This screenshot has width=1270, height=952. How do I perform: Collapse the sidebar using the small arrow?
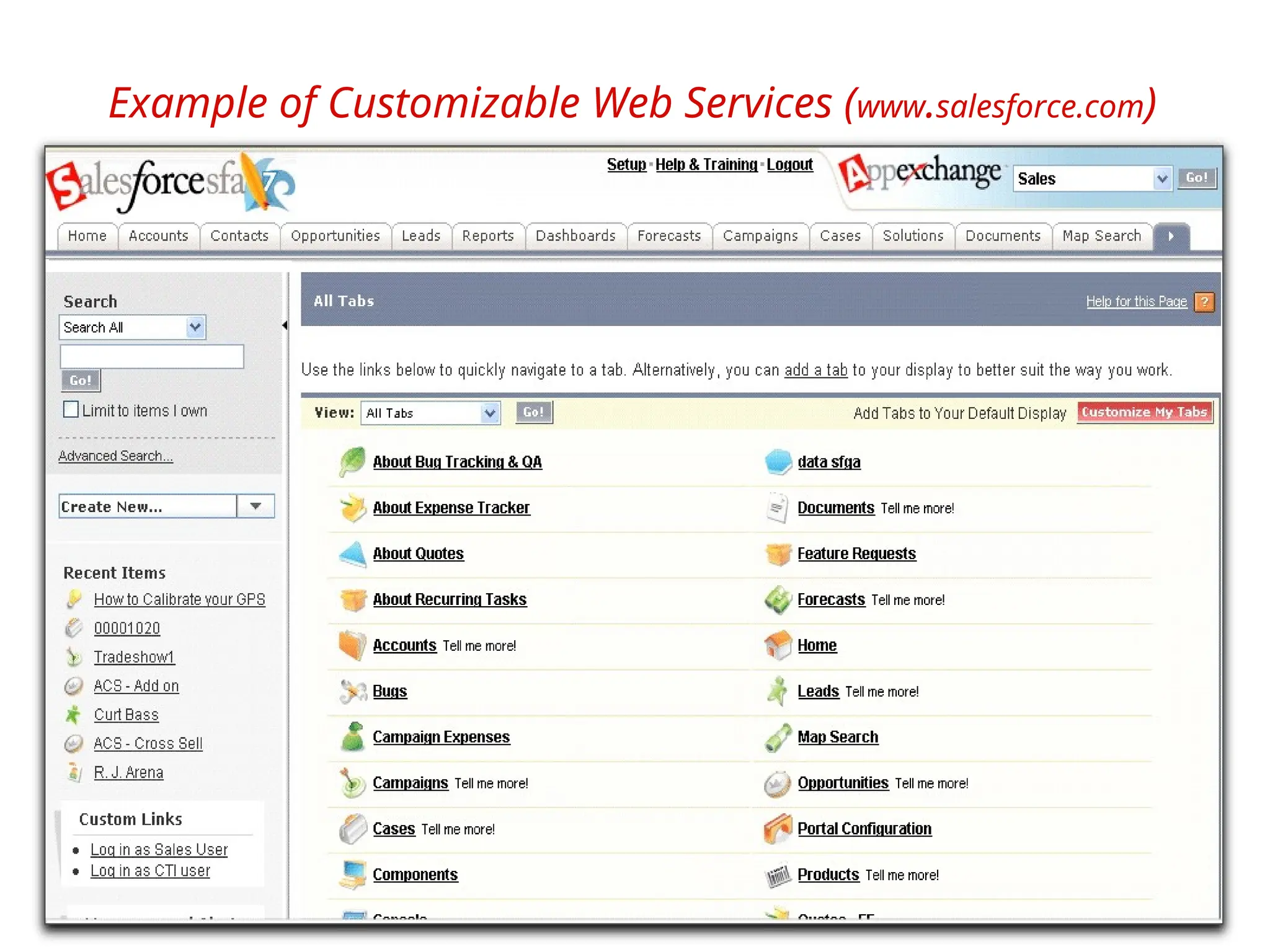tap(285, 325)
